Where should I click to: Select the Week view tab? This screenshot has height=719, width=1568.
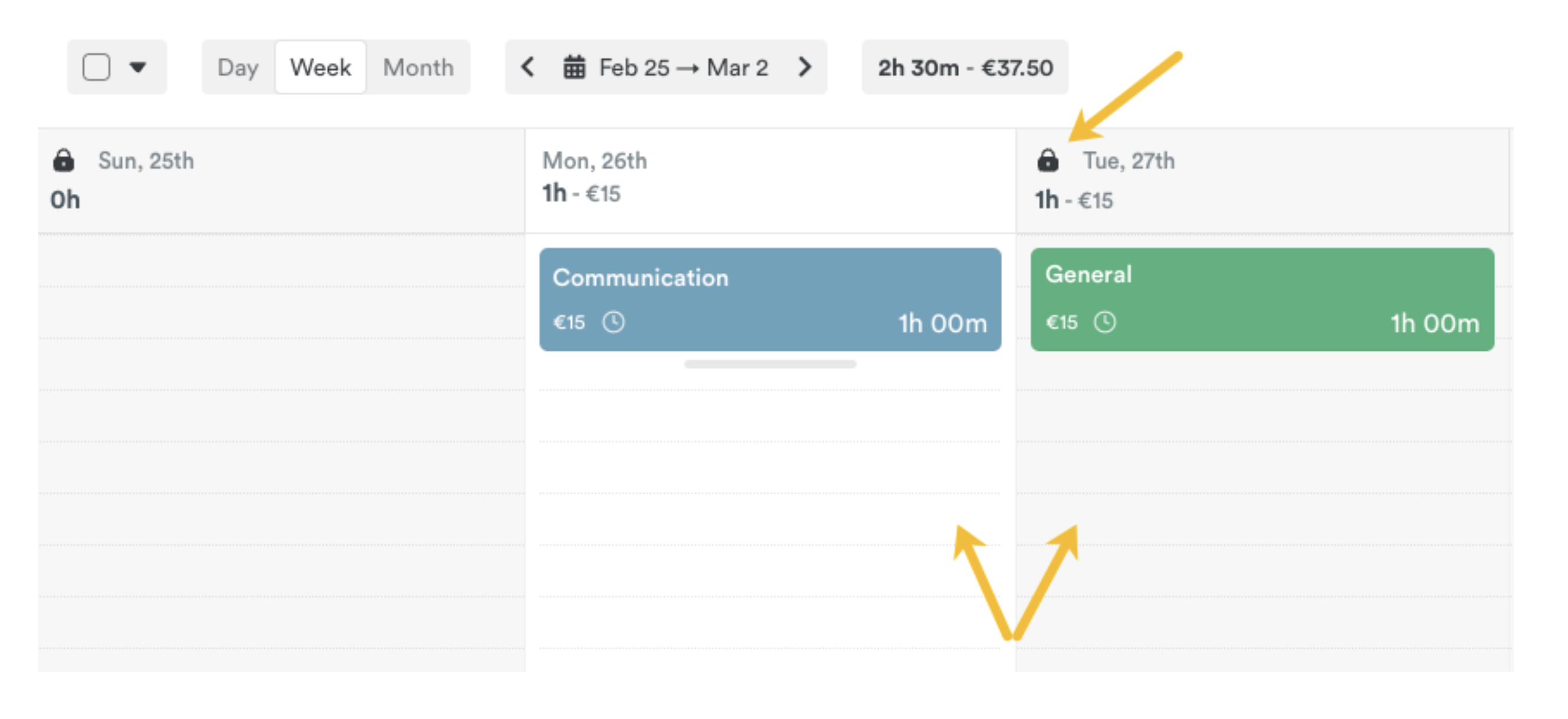click(320, 67)
